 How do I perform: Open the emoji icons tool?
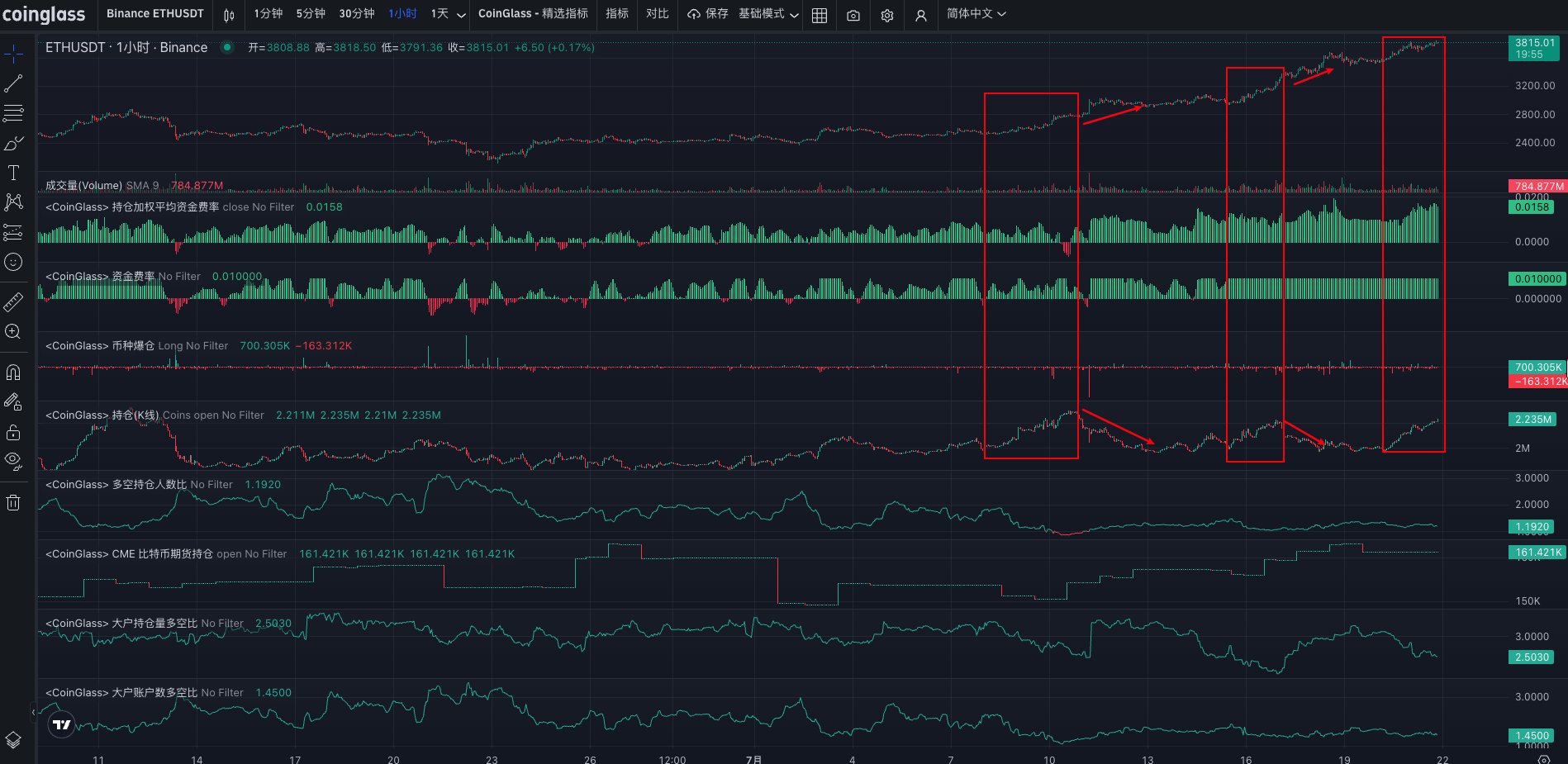[13, 262]
